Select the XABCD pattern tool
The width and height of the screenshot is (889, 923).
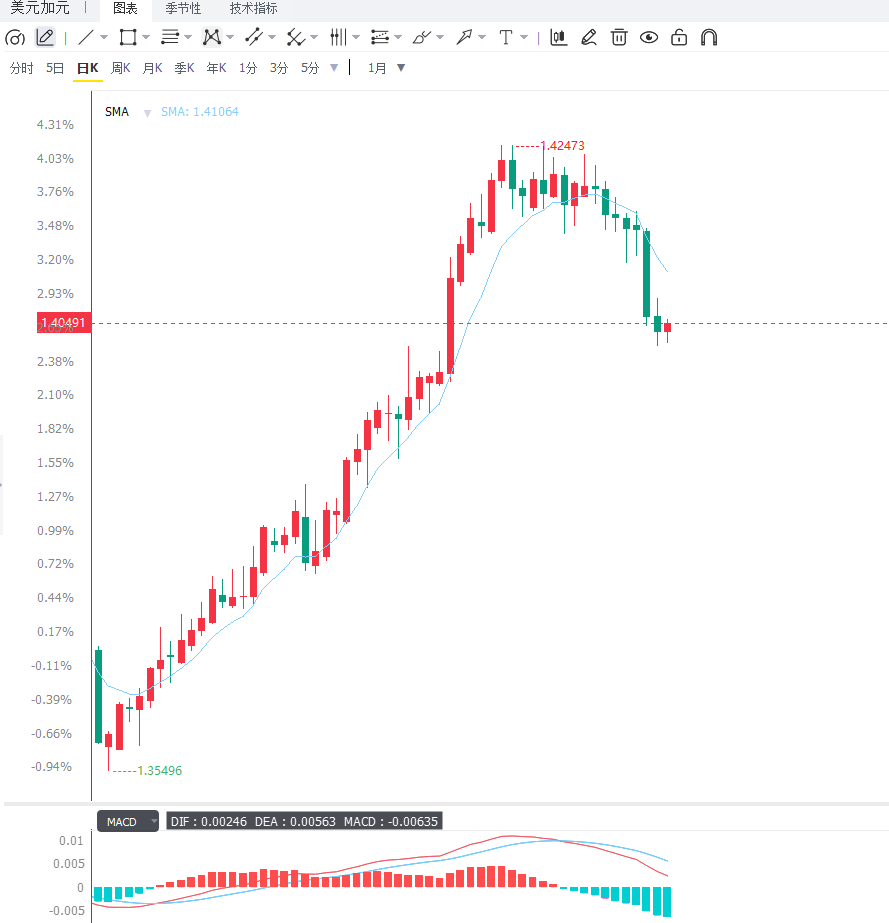[211, 38]
